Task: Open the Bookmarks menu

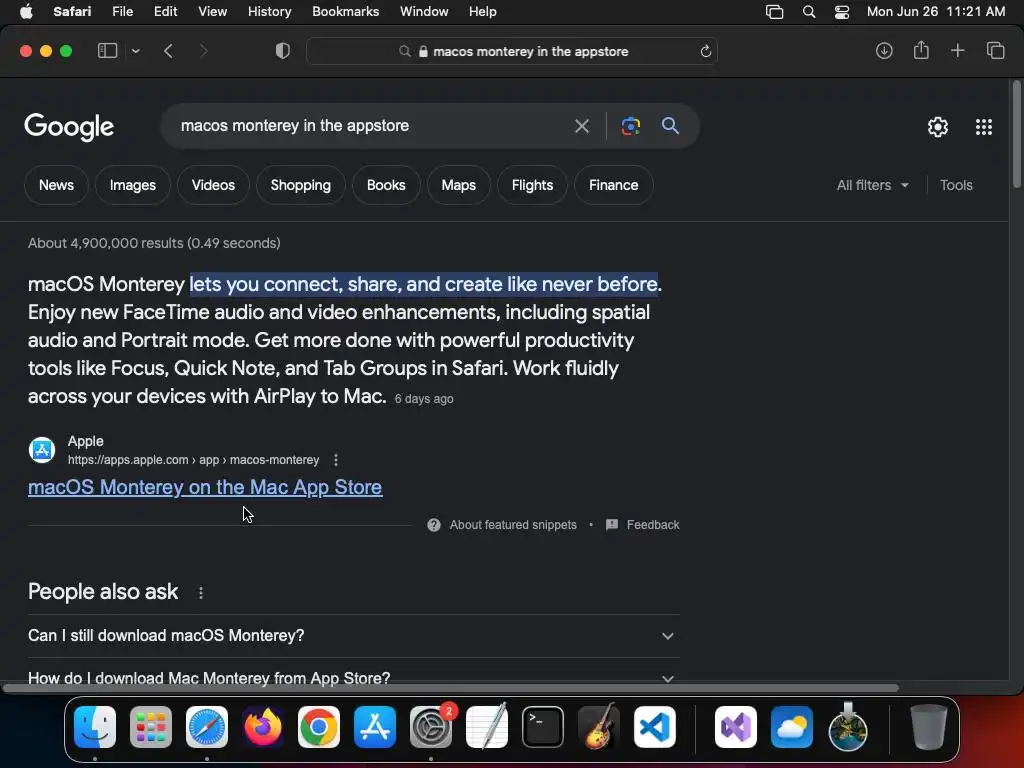Action: [x=345, y=12]
